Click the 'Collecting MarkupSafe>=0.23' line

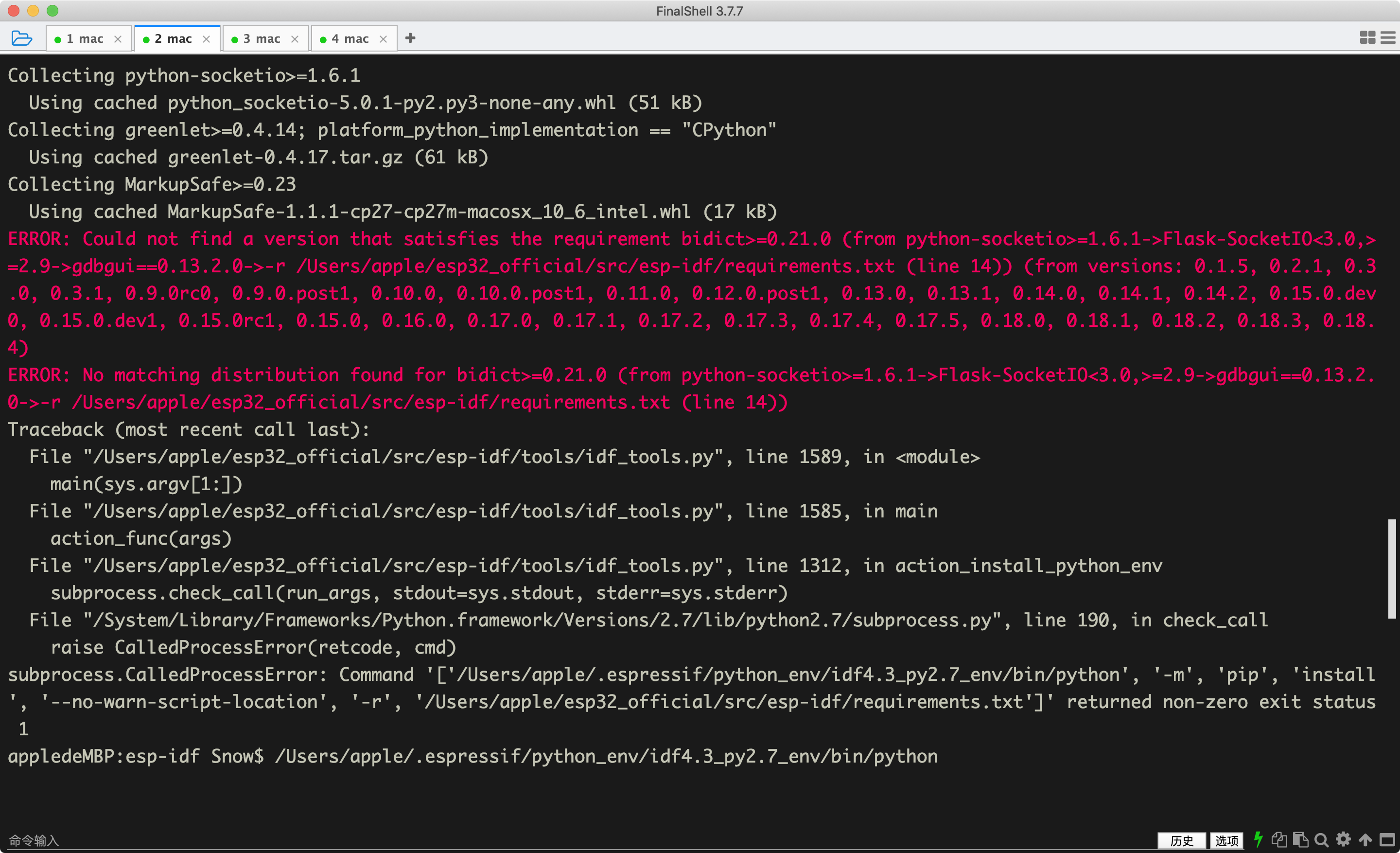point(152,184)
